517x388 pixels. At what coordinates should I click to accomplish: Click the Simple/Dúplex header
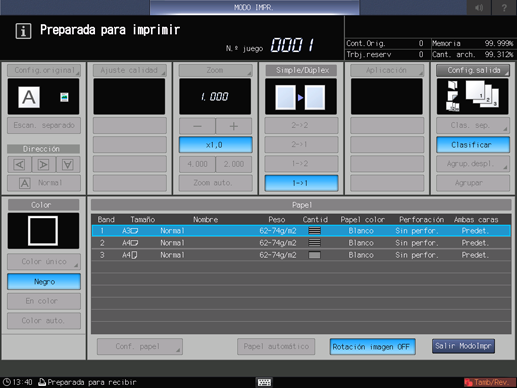coord(301,70)
